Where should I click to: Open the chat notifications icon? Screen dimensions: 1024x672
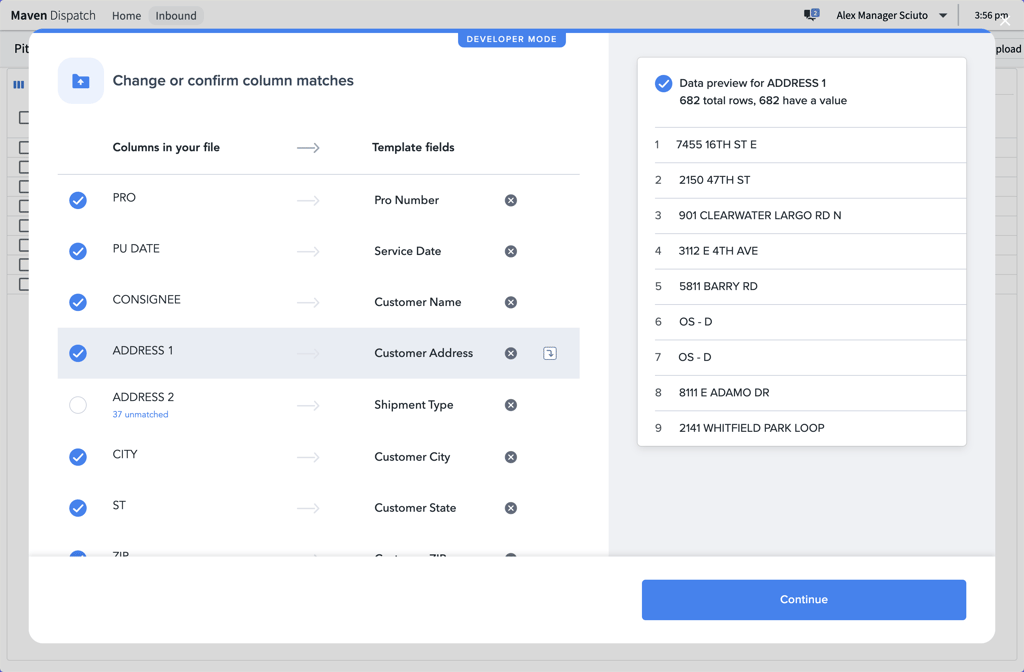[x=811, y=14]
